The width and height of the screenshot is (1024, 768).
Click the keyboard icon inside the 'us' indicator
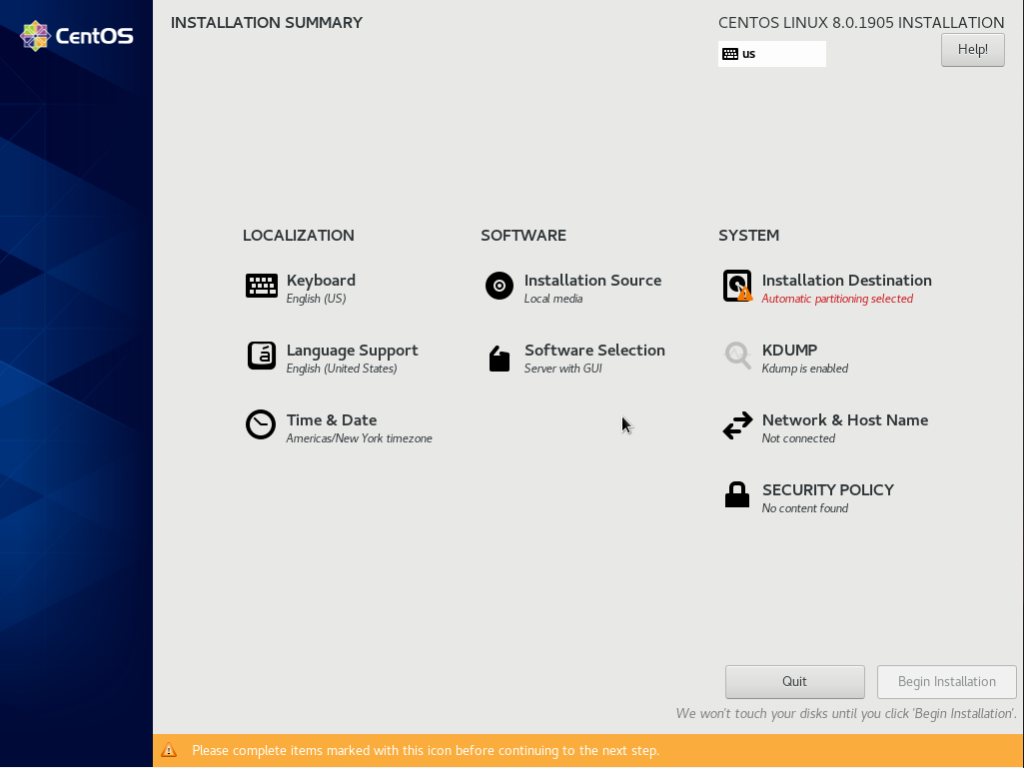pyautogui.click(x=729, y=53)
